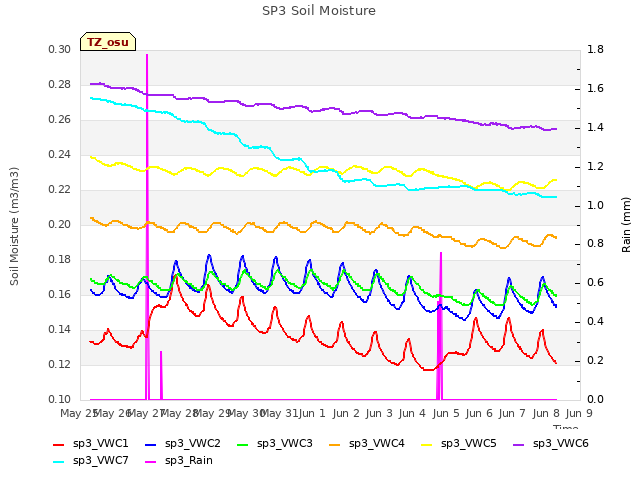Click the Jun 9 date tick label
640x480 pixels.
[579, 414]
